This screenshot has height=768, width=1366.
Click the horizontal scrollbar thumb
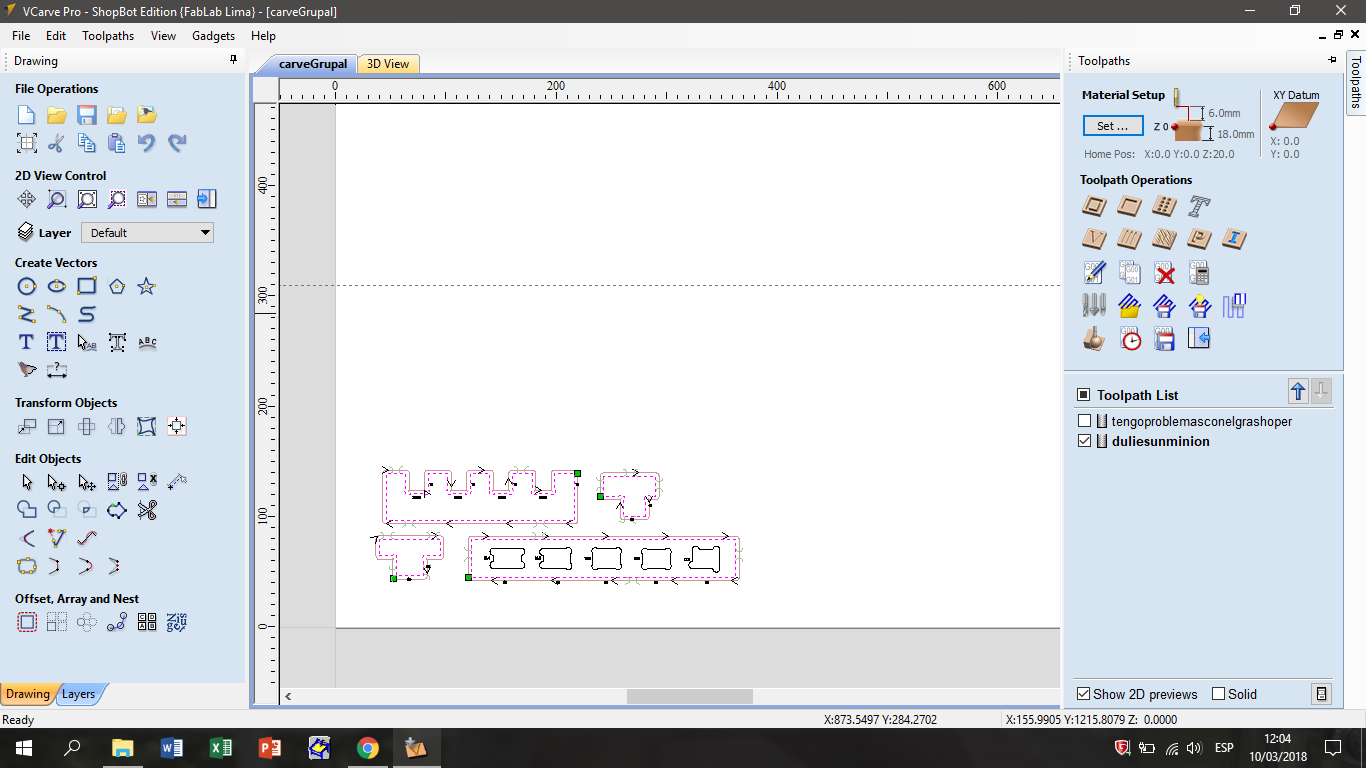click(690, 696)
